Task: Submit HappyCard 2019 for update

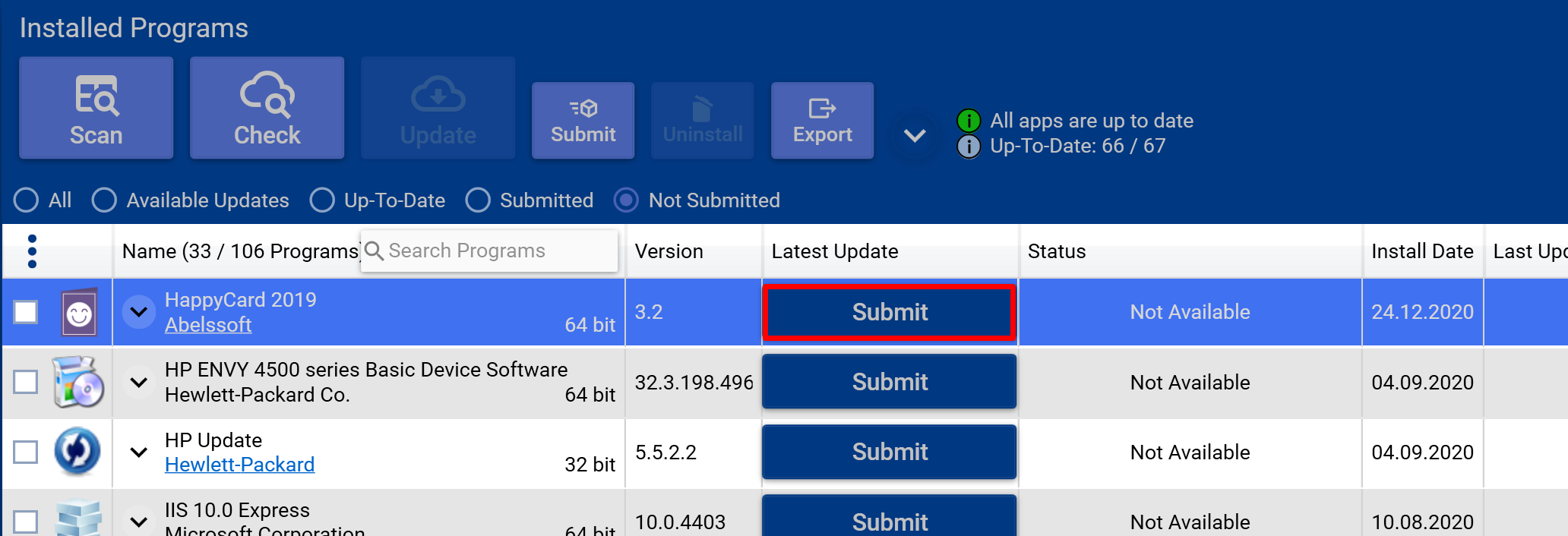Action: pyautogui.click(x=890, y=312)
